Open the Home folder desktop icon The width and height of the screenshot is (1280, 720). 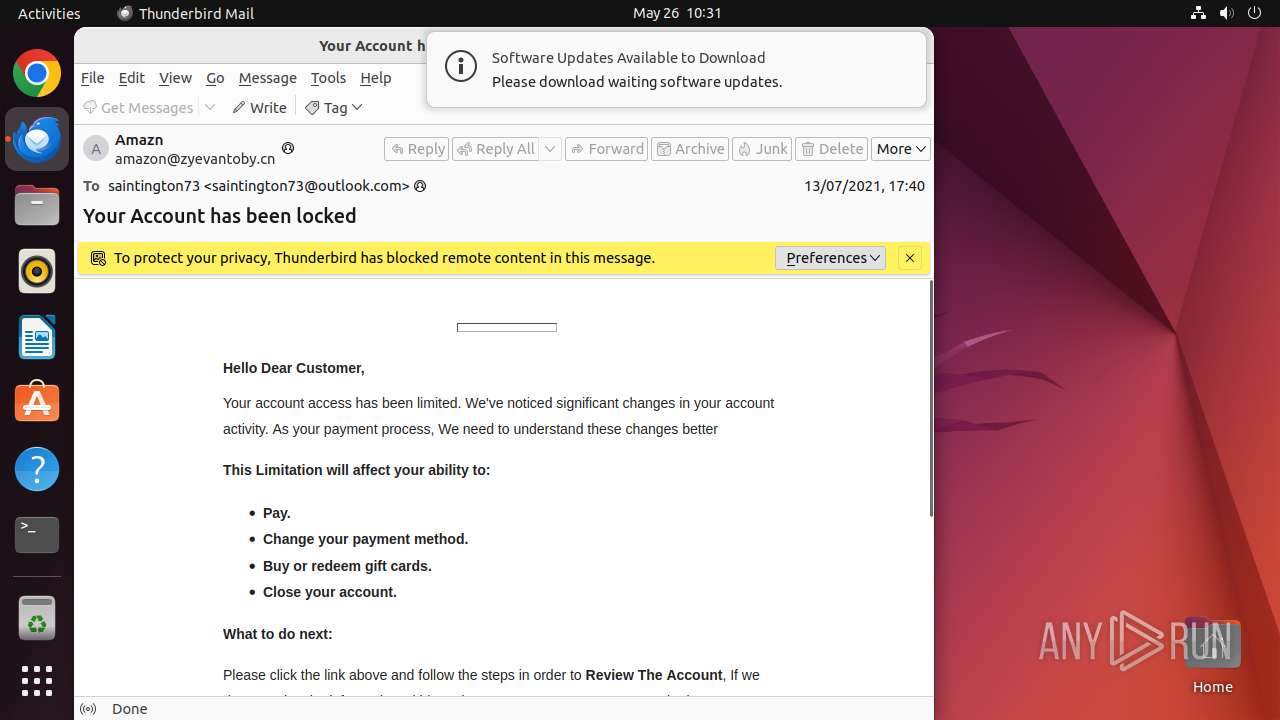click(1212, 656)
